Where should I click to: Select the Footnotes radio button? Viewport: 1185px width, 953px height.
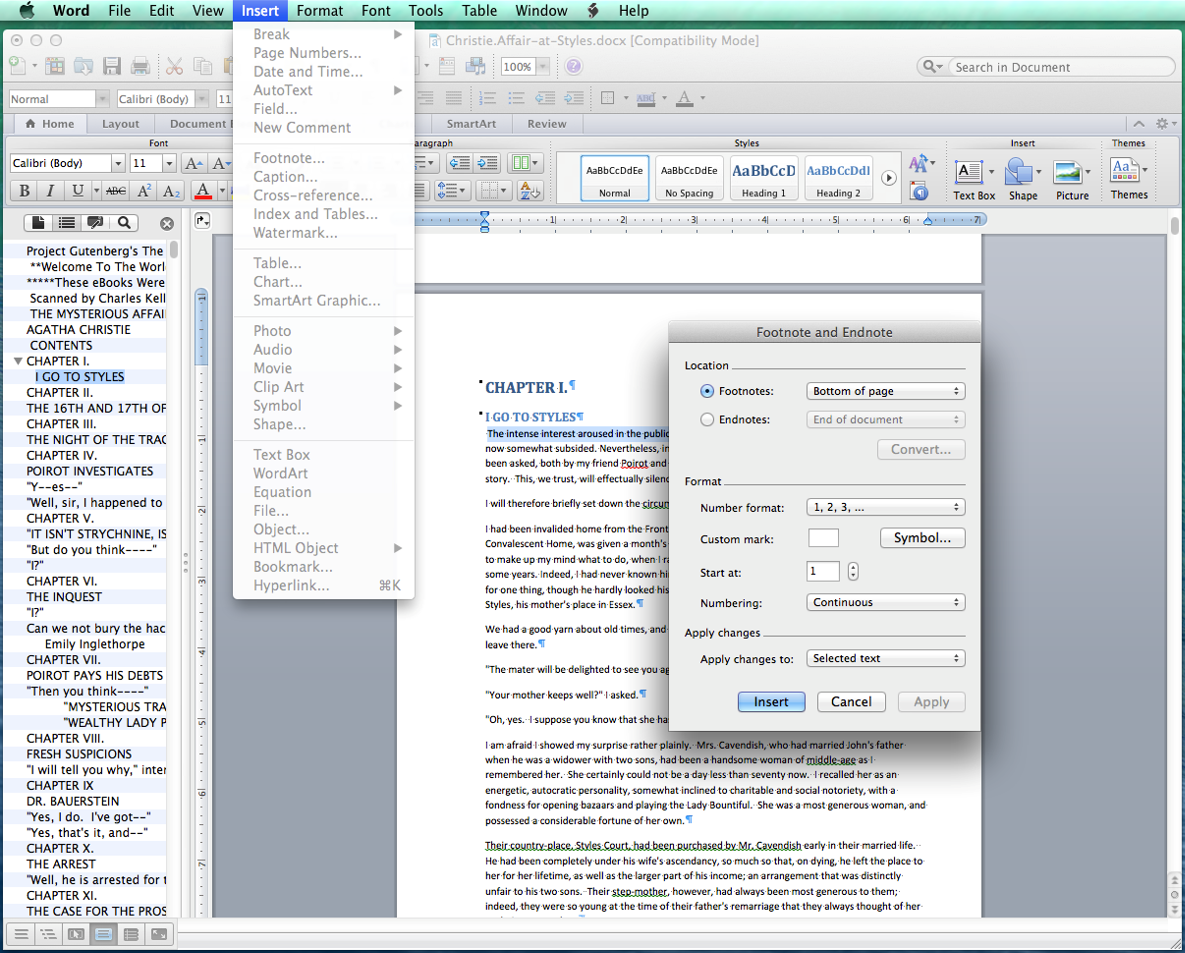tap(708, 392)
